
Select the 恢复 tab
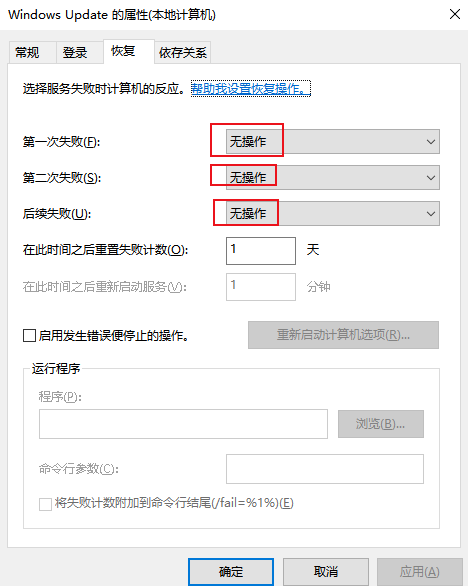coord(123,51)
